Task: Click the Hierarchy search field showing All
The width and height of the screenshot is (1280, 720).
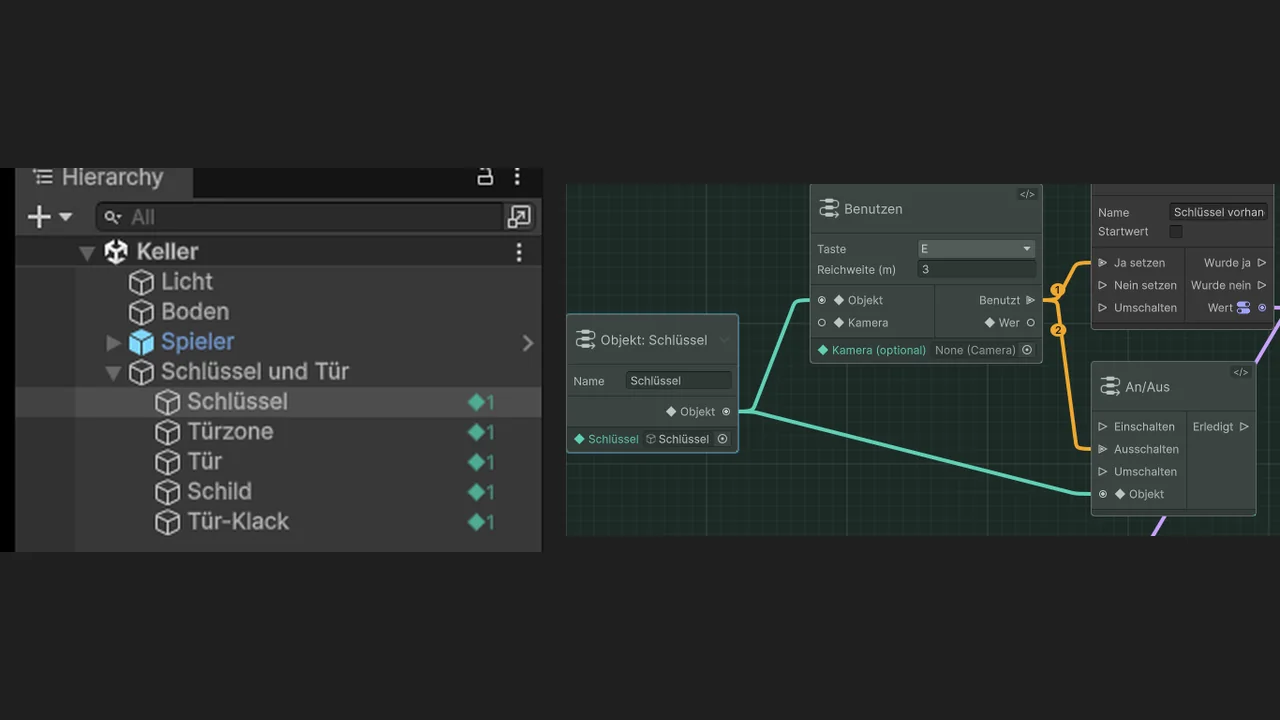Action: [x=300, y=217]
